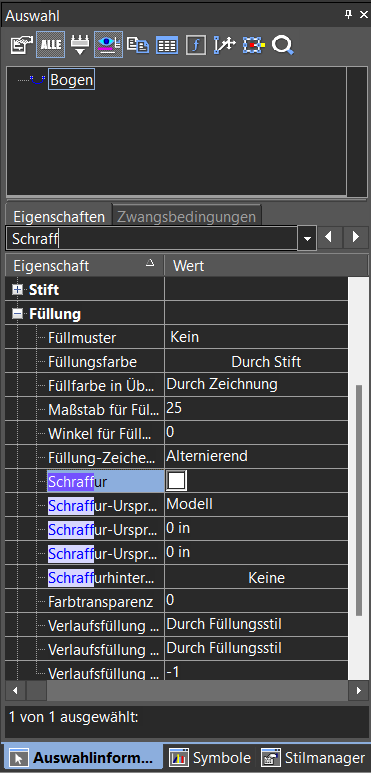
Task: Click the white Schraffur color swatch
Action: coord(176,481)
